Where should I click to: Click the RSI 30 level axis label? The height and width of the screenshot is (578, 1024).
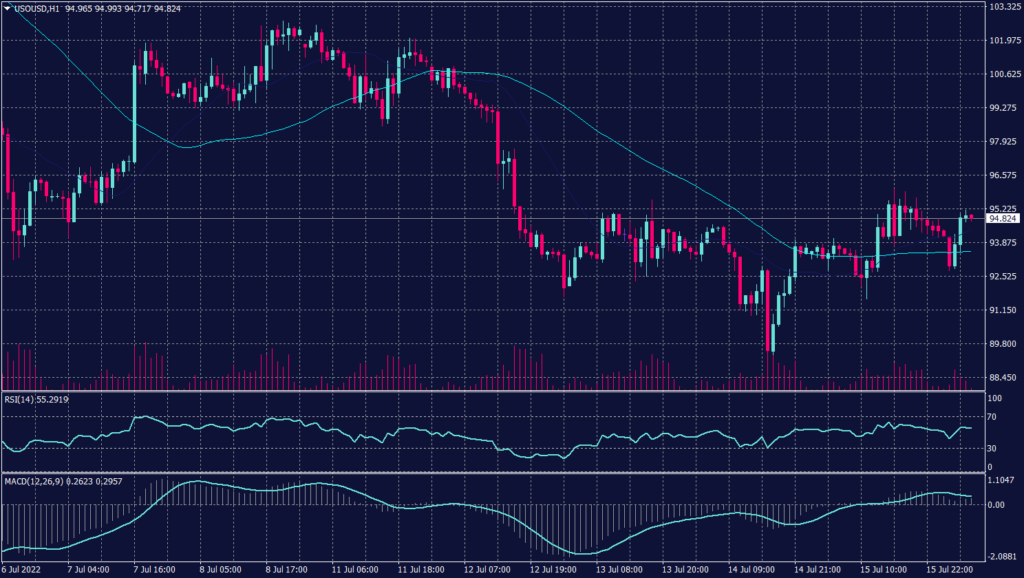click(x=992, y=449)
